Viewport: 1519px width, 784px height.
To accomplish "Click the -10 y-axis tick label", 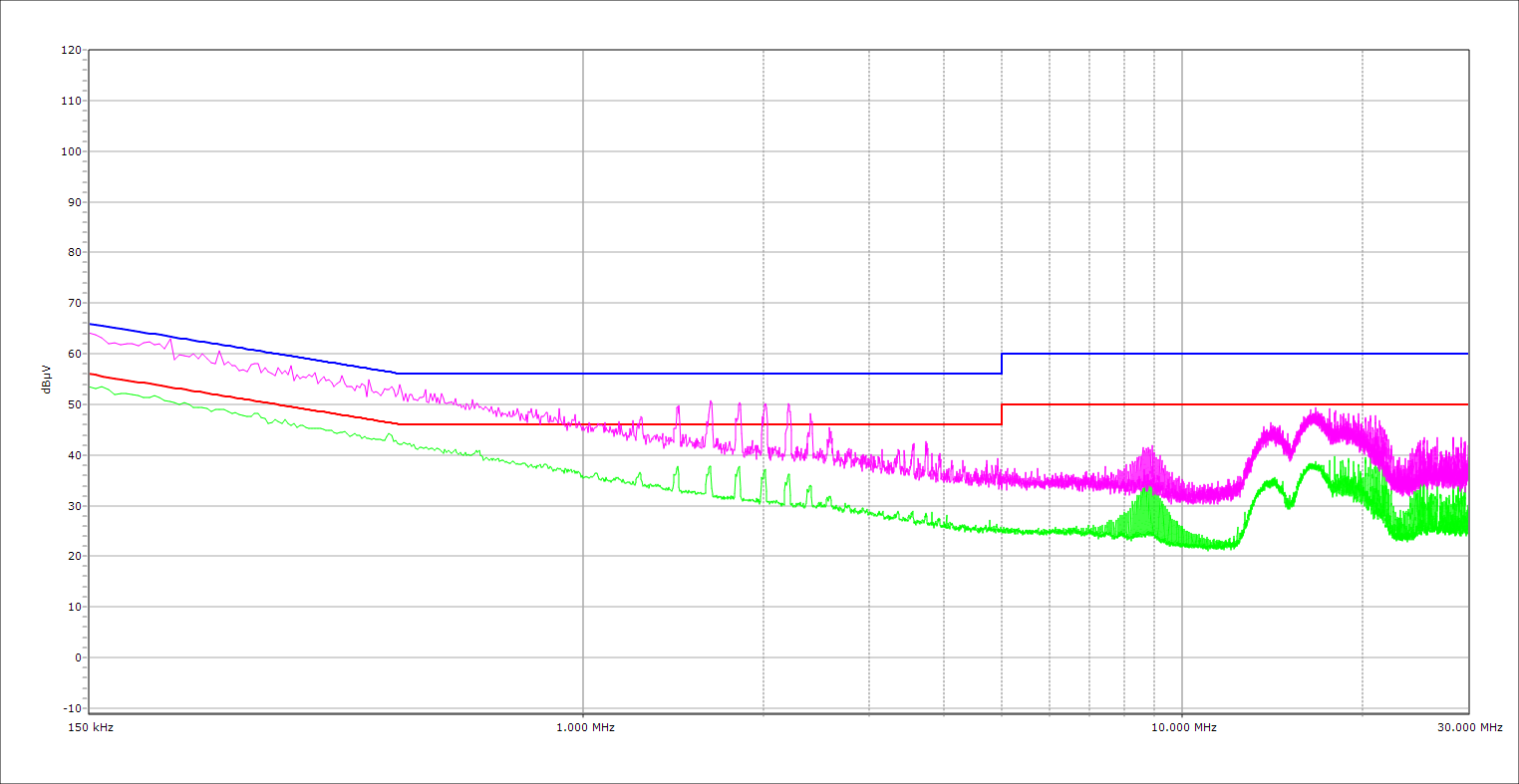I will (71, 708).
